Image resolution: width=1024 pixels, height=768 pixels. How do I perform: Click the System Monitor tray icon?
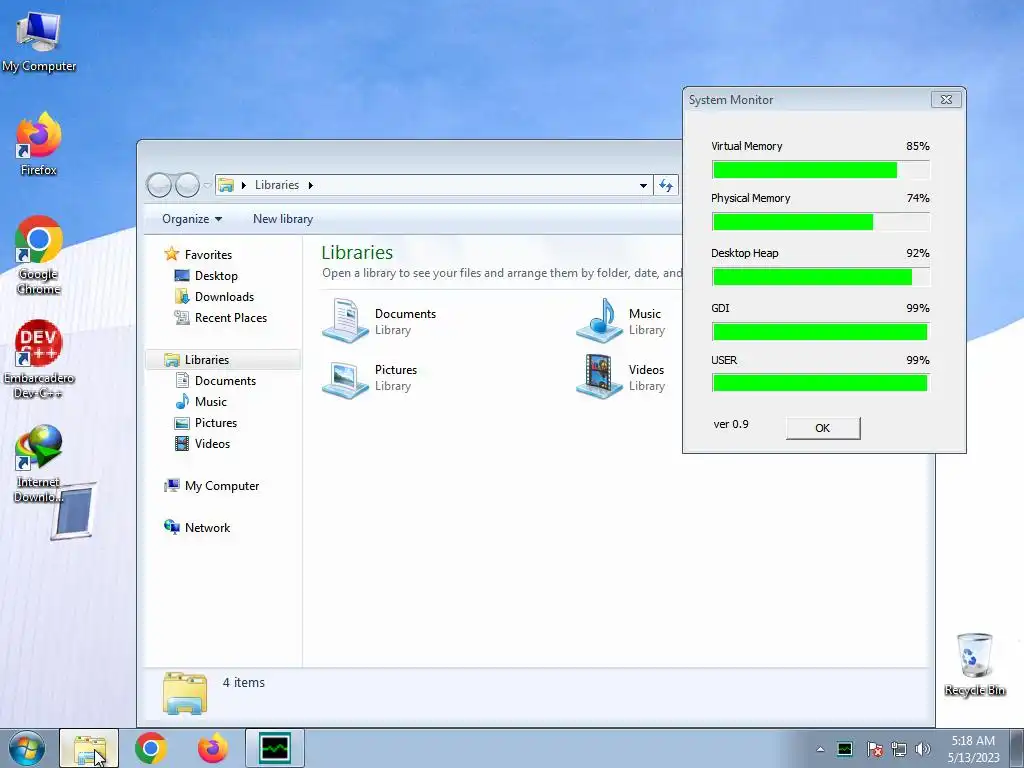(x=844, y=749)
